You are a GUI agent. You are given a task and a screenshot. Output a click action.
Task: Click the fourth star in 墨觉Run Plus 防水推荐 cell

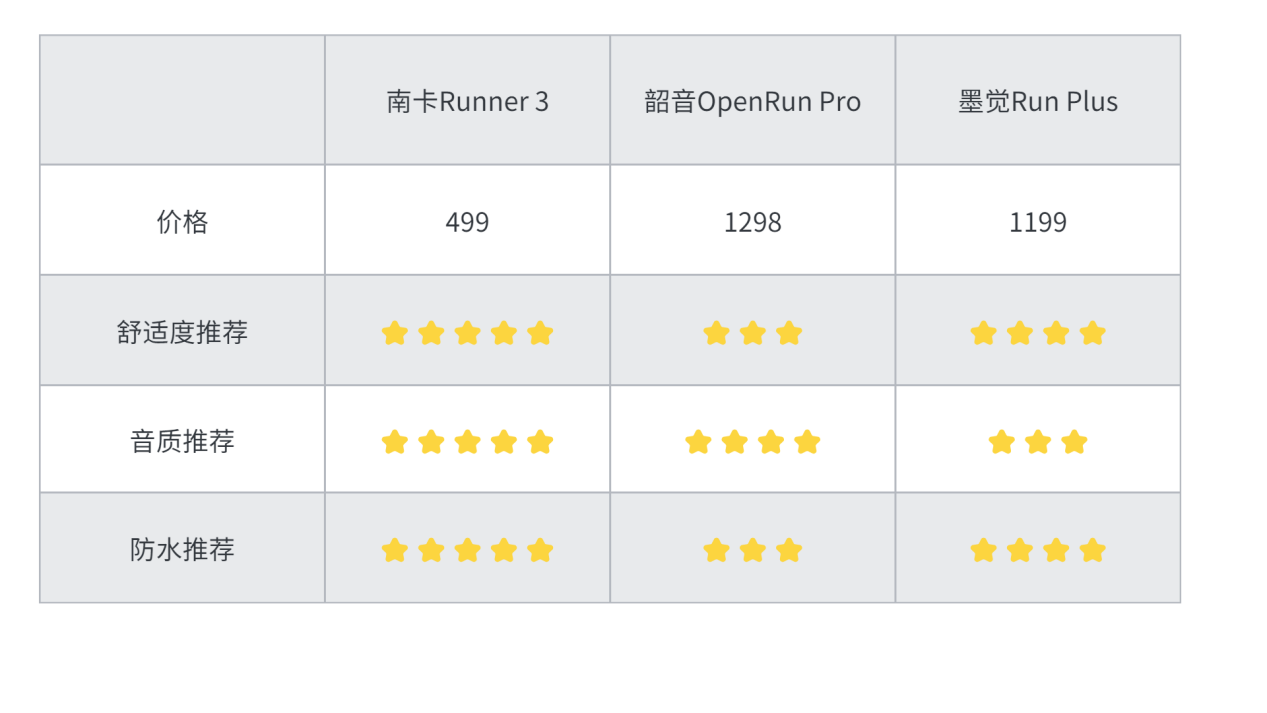point(1093,550)
